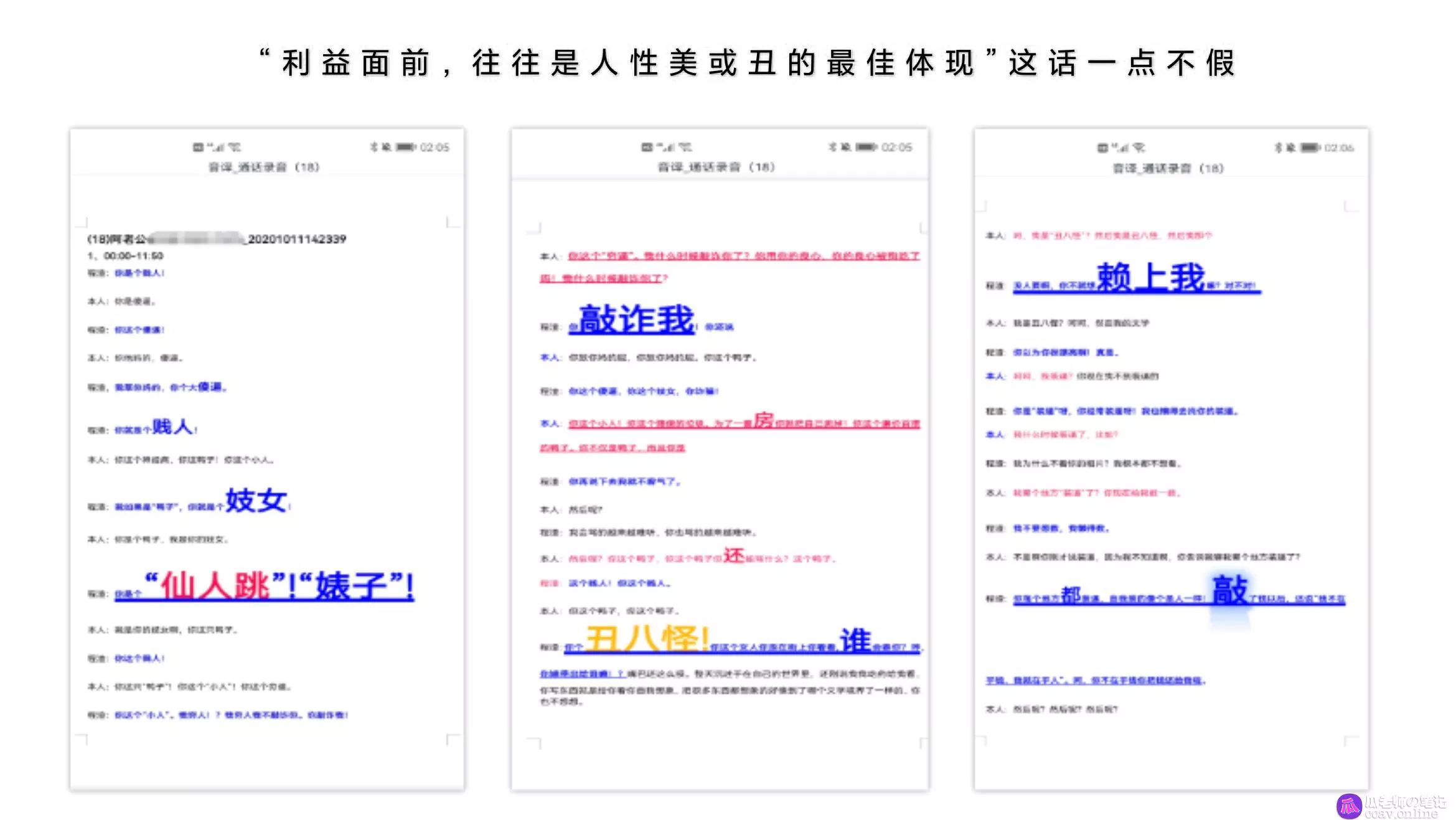
Task: Click the 02:06 clock in right phone
Action: pyautogui.click(x=1339, y=148)
